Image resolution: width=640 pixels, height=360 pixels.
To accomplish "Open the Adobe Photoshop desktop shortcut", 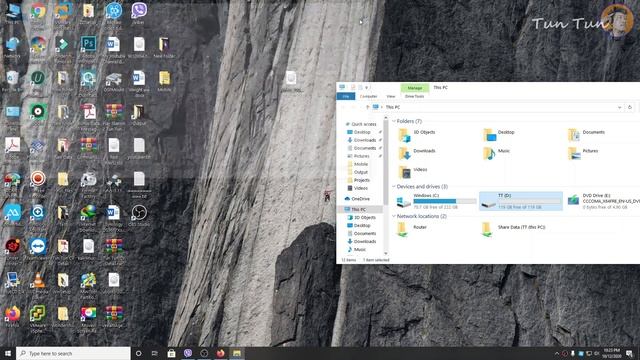I will (x=88, y=44).
